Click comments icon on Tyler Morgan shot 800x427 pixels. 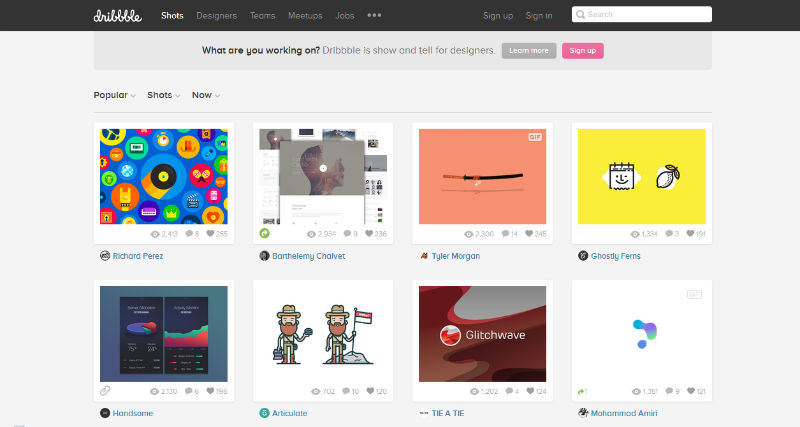tap(505, 233)
